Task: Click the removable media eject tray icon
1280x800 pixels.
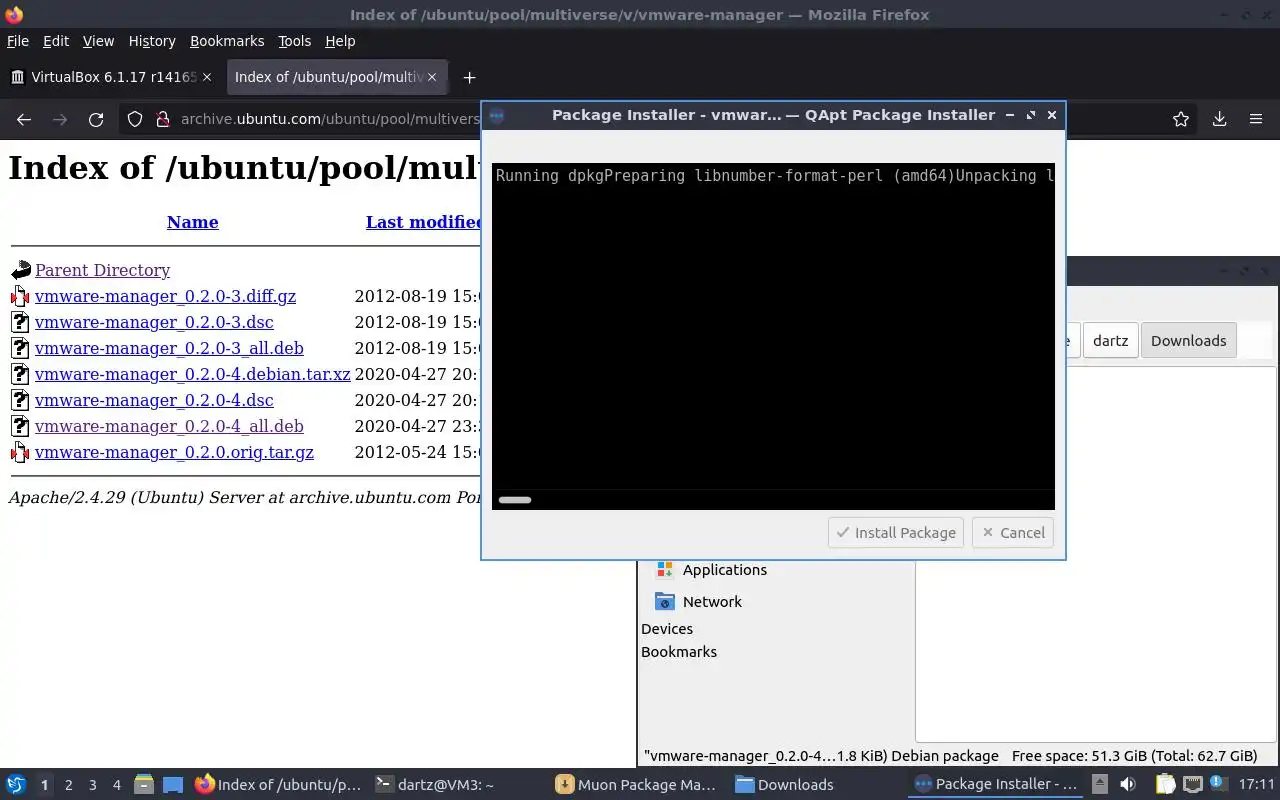Action: 1099,785
